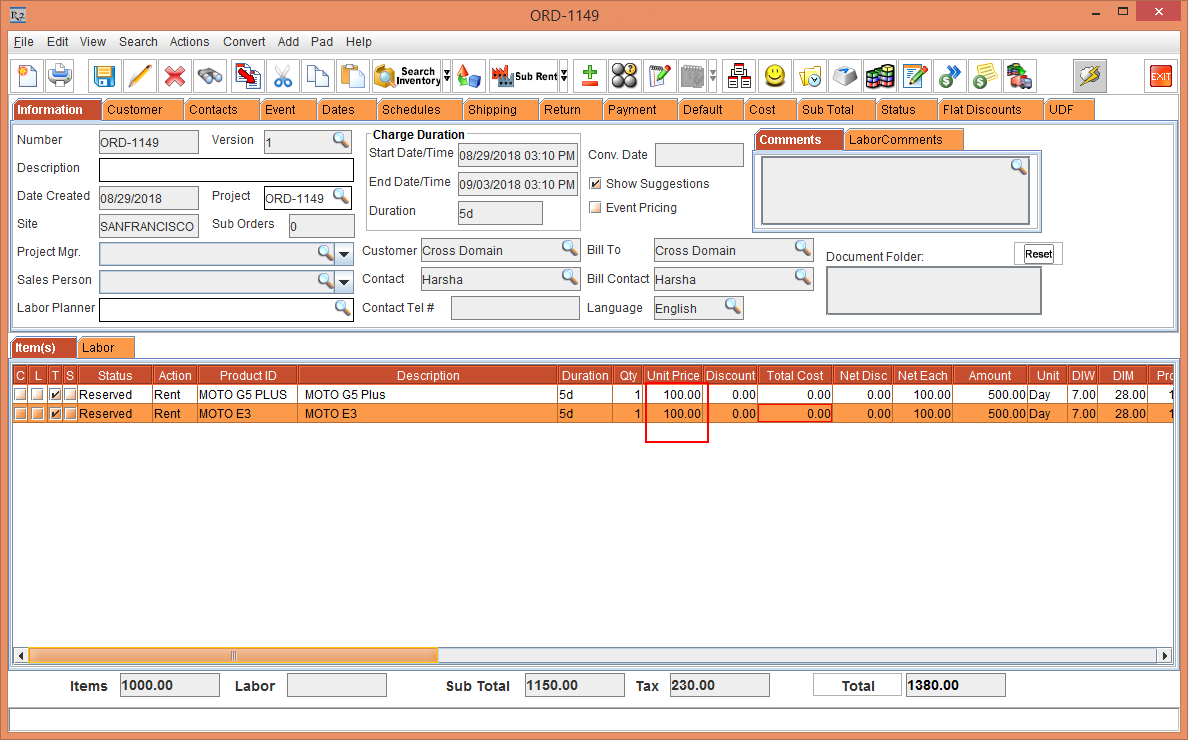Image resolution: width=1188 pixels, height=740 pixels.
Task: Click the scissors cut icon
Action: coord(283,76)
